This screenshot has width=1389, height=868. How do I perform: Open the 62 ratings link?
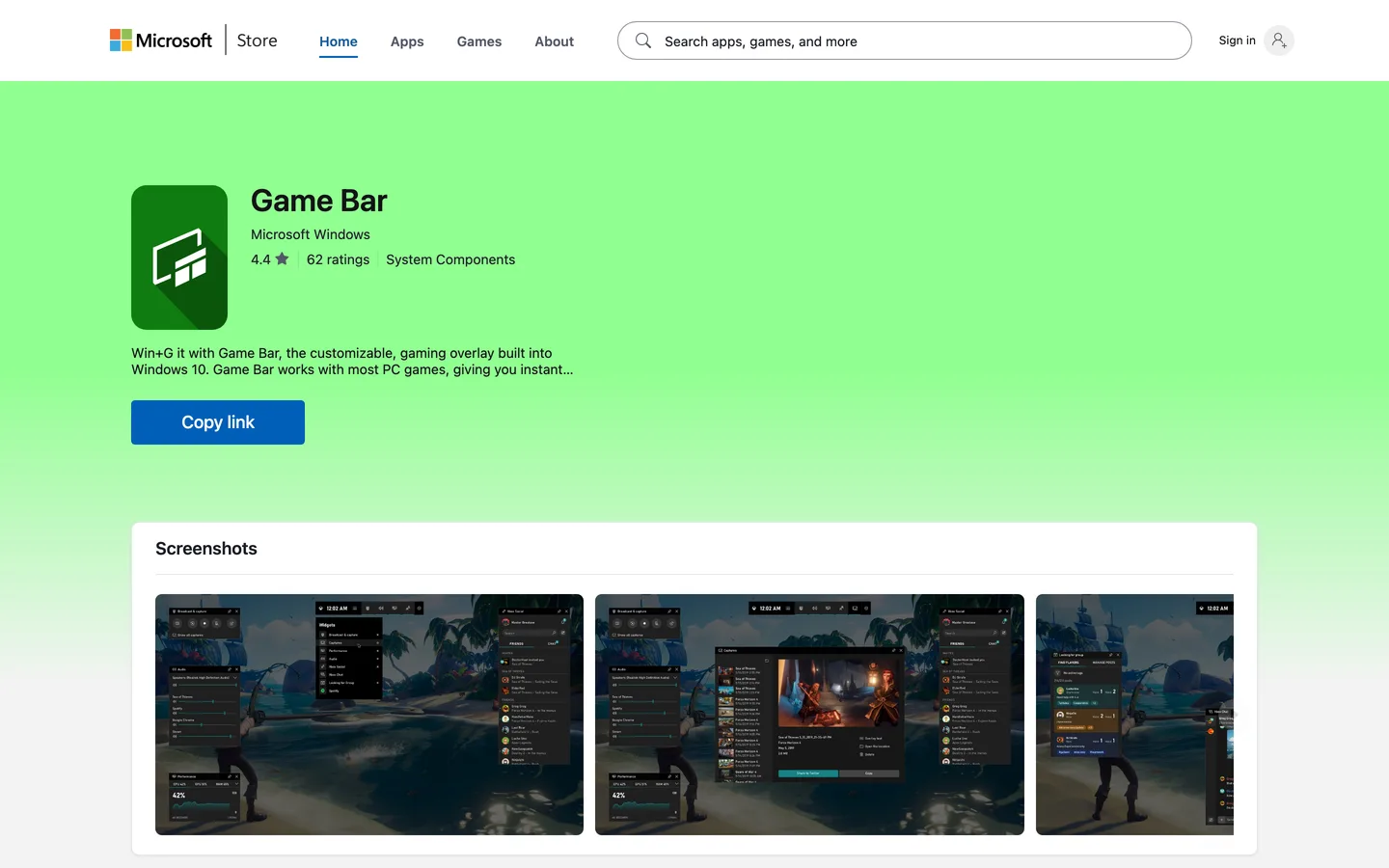(338, 259)
